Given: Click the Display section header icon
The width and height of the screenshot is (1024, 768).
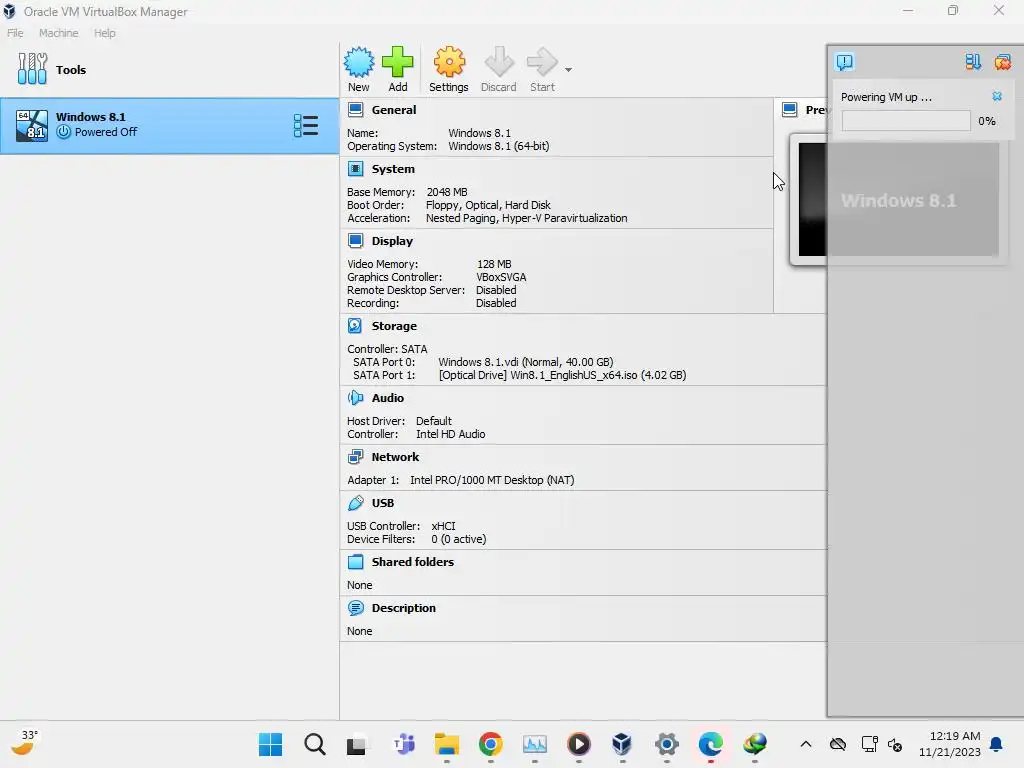Looking at the screenshot, I should (355, 241).
